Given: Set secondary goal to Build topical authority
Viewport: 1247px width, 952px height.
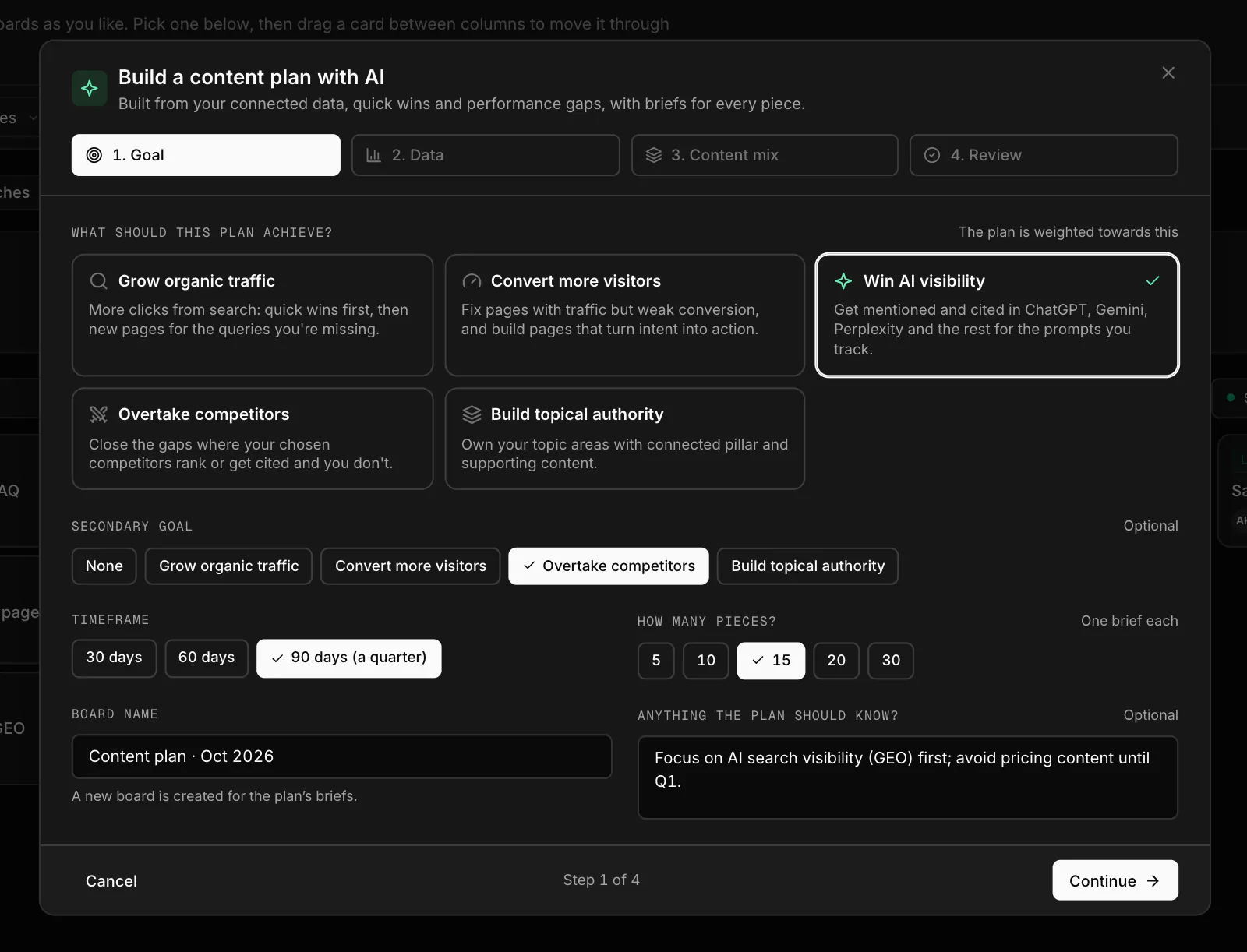Looking at the screenshot, I should (x=807, y=566).
